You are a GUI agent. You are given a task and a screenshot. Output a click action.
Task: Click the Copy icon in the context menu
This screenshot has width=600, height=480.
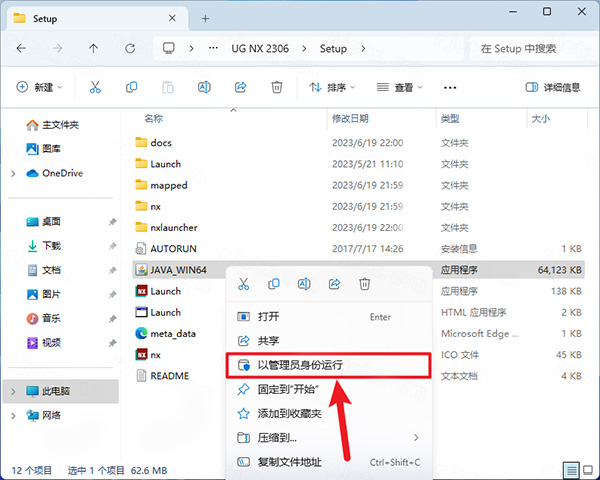click(x=274, y=284)
